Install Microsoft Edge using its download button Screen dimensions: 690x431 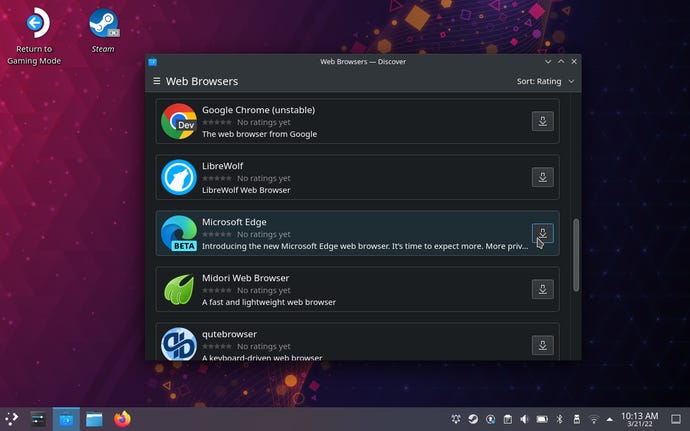(x=542, y=233)
